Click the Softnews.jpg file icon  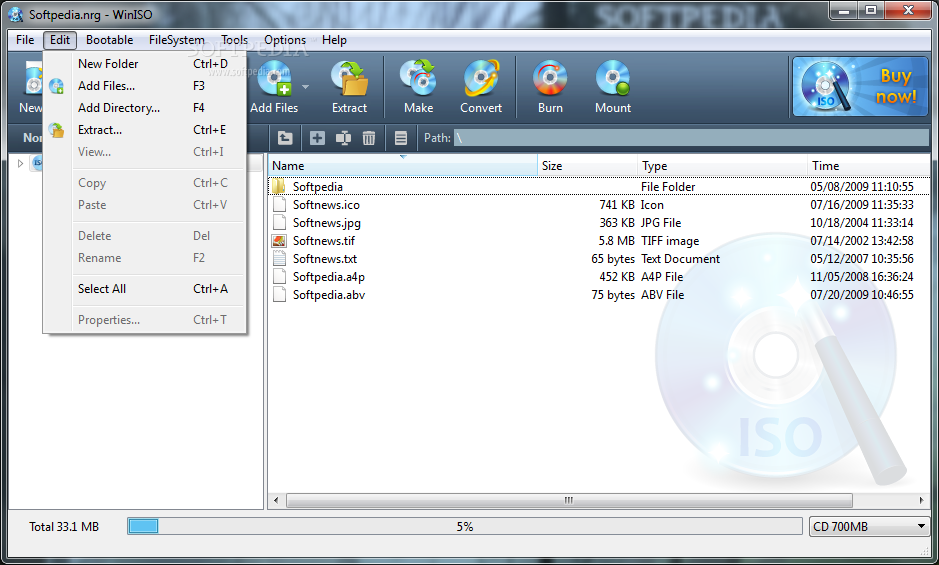279,223
